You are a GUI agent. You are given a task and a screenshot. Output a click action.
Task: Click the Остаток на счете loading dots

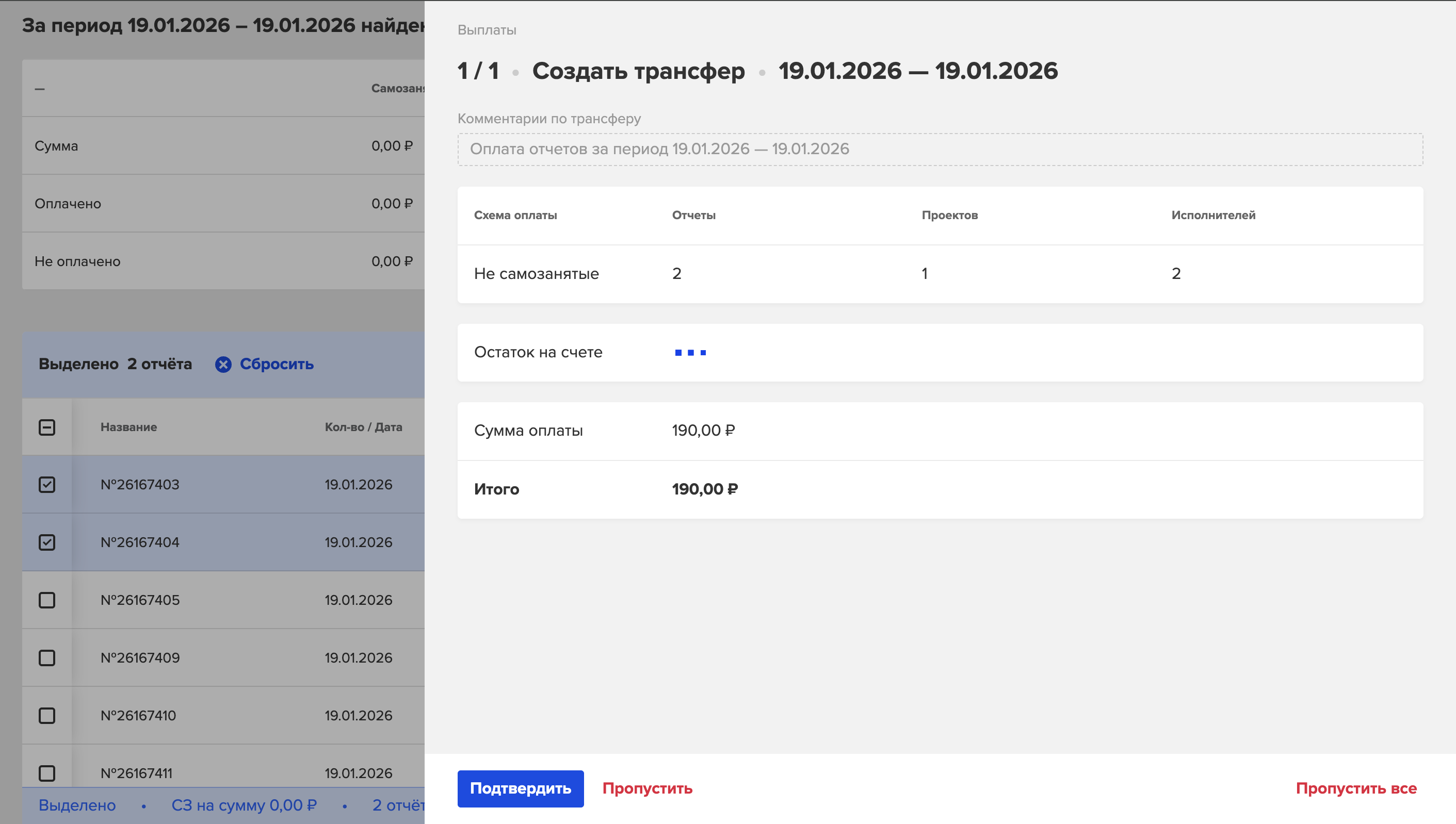click(x=690, y=353)
